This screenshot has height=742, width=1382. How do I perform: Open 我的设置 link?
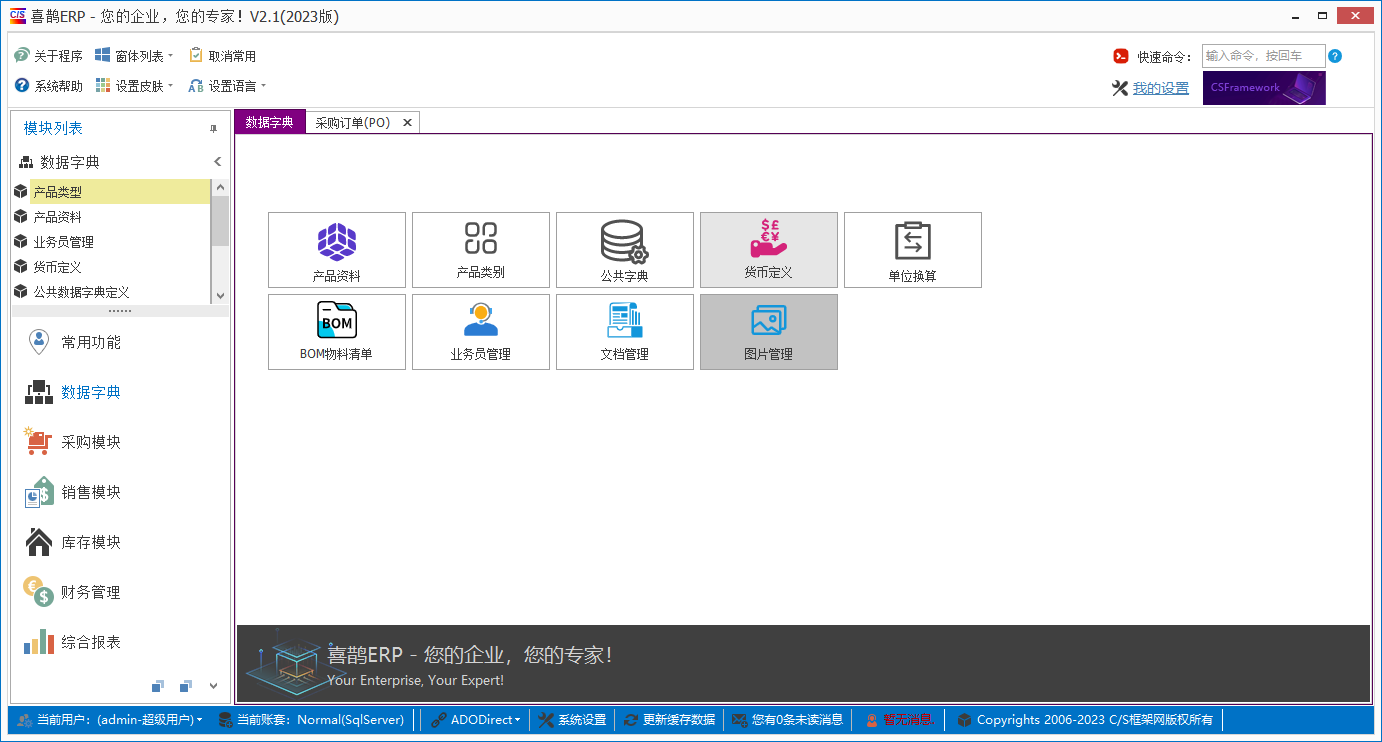[1160, 87]
